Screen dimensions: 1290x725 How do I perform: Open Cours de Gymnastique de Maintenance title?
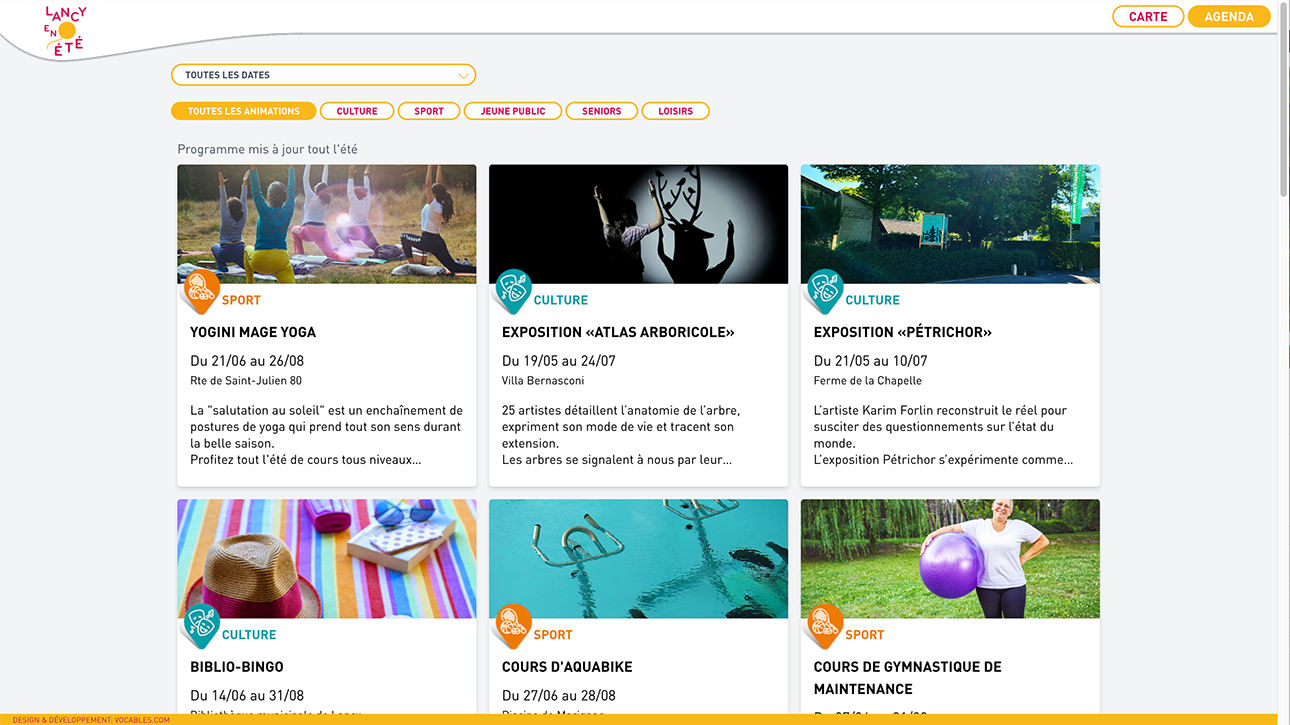pyautogui.click(x=908, y=678)
